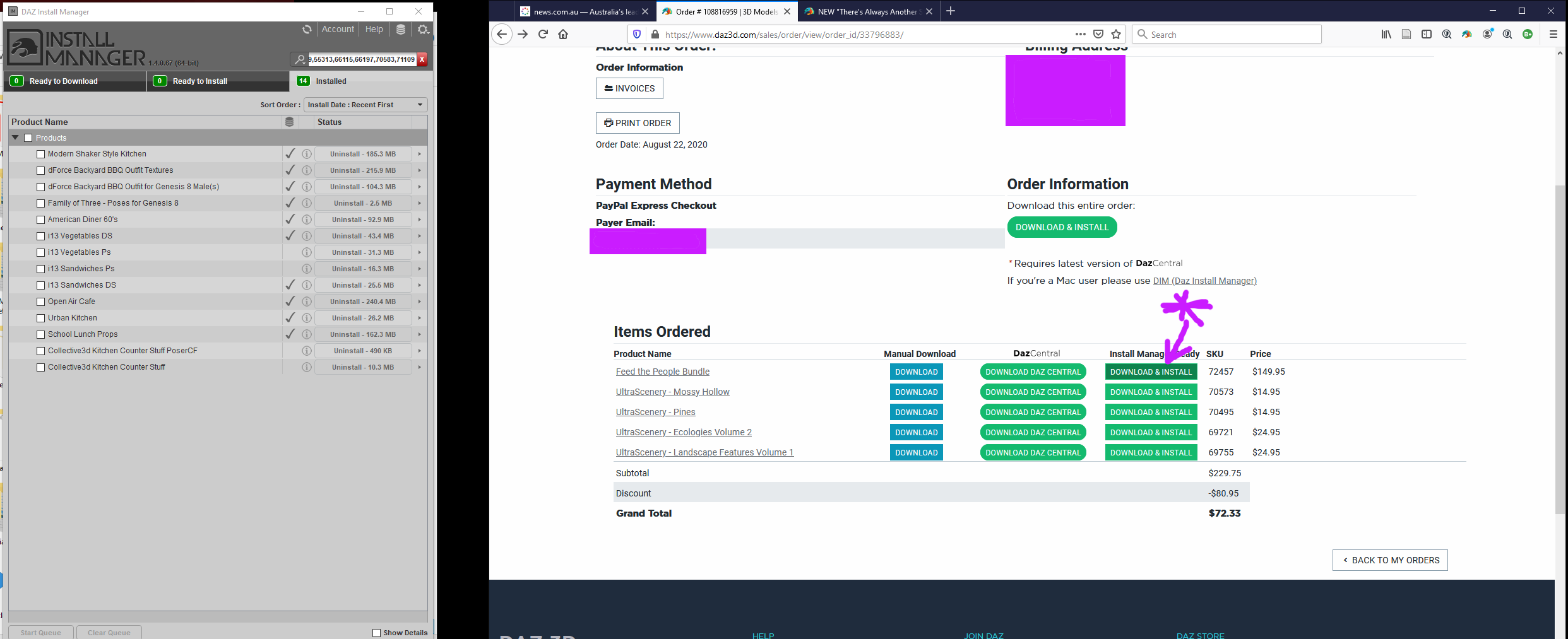The height and width of the screenshot is (639, 1568).
Task: Open the Account menu in Install Manager
Action: [338, 29]
